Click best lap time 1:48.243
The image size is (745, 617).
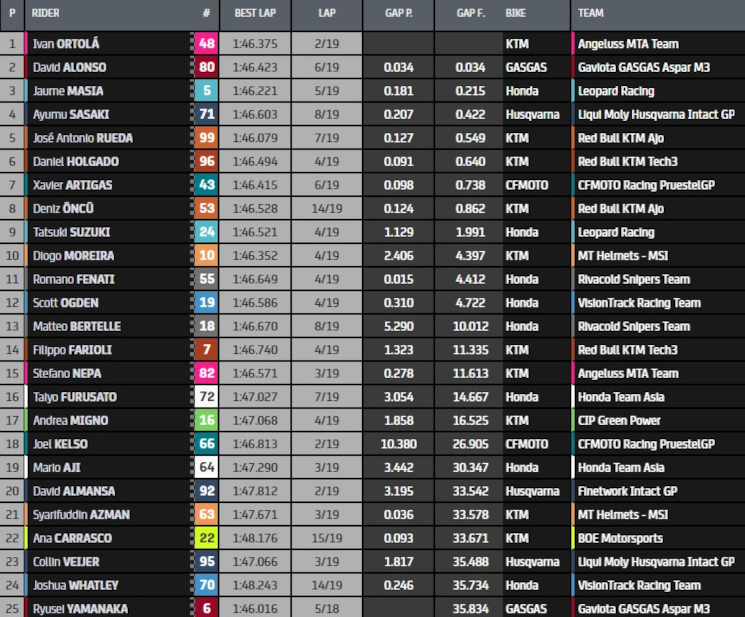coord(255,586)
